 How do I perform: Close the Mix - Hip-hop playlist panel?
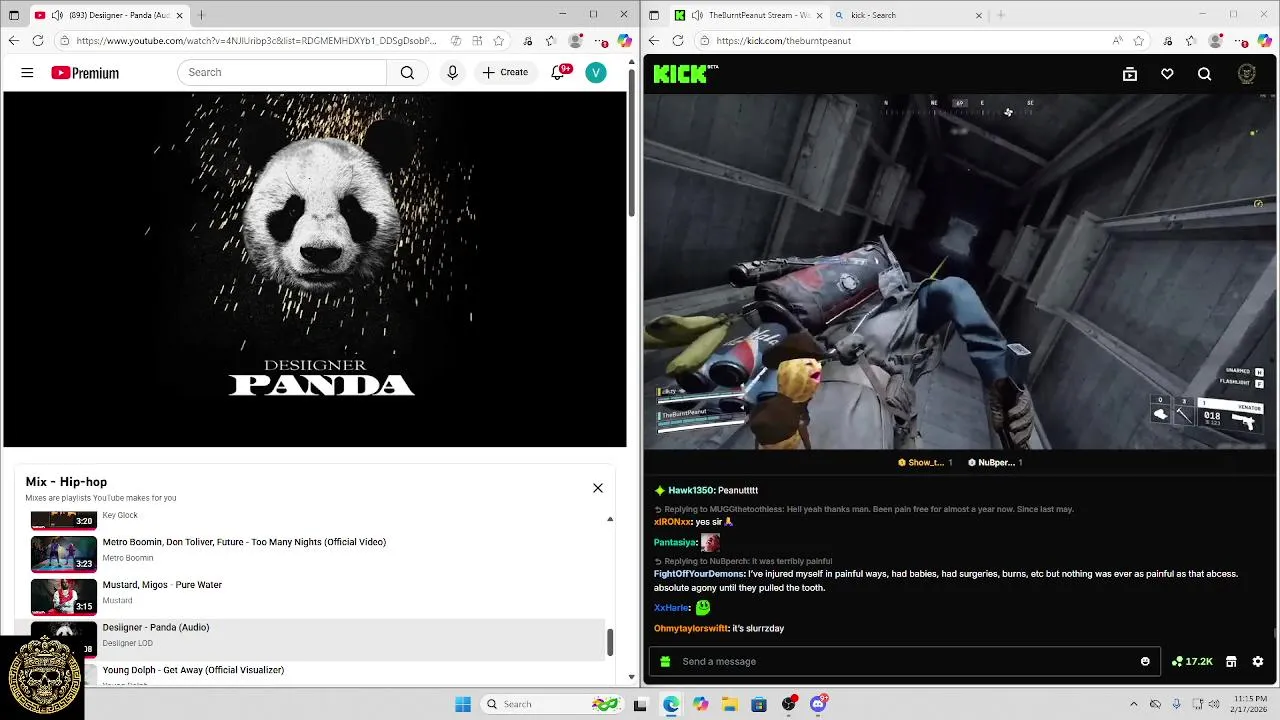pyautogui.click(x=598, y=488)
